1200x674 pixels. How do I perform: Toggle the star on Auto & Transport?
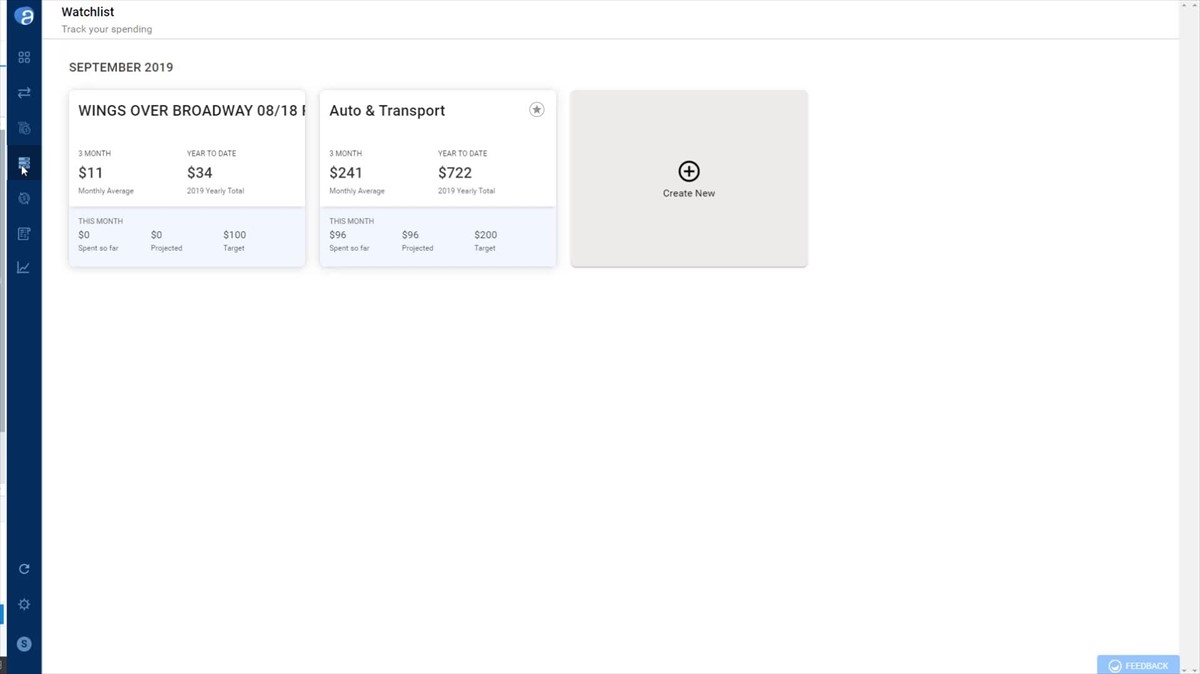tap(537, 110)
